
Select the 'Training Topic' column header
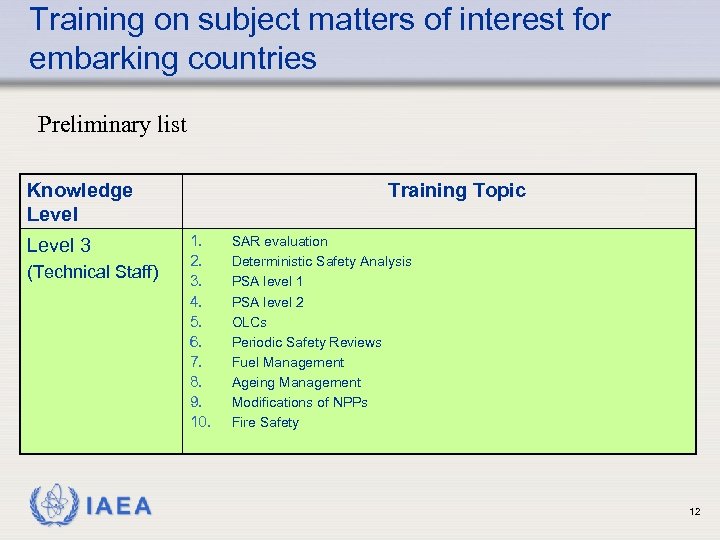456,190
